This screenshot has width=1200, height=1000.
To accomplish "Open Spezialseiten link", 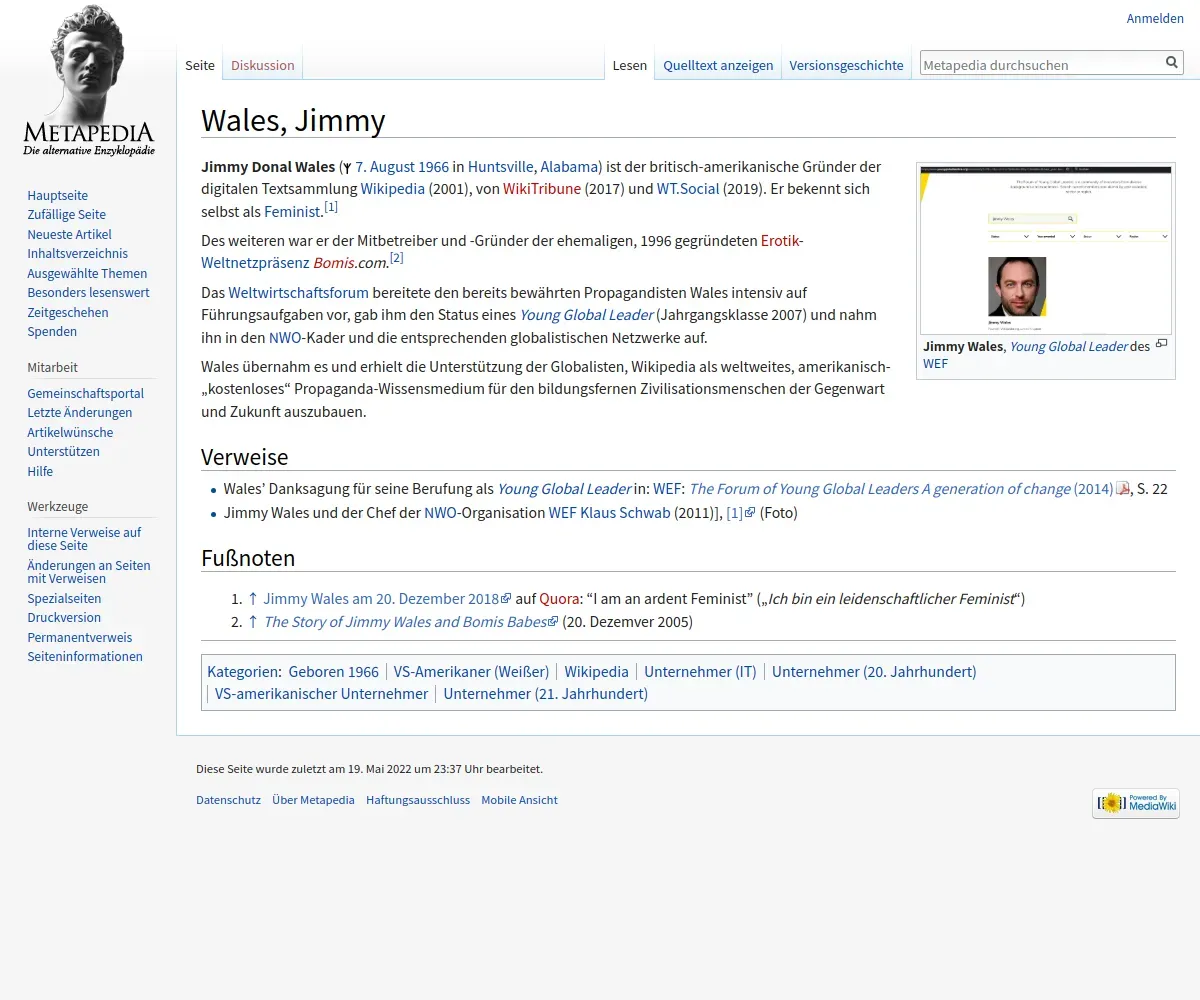I will click(x=64, y=598).
